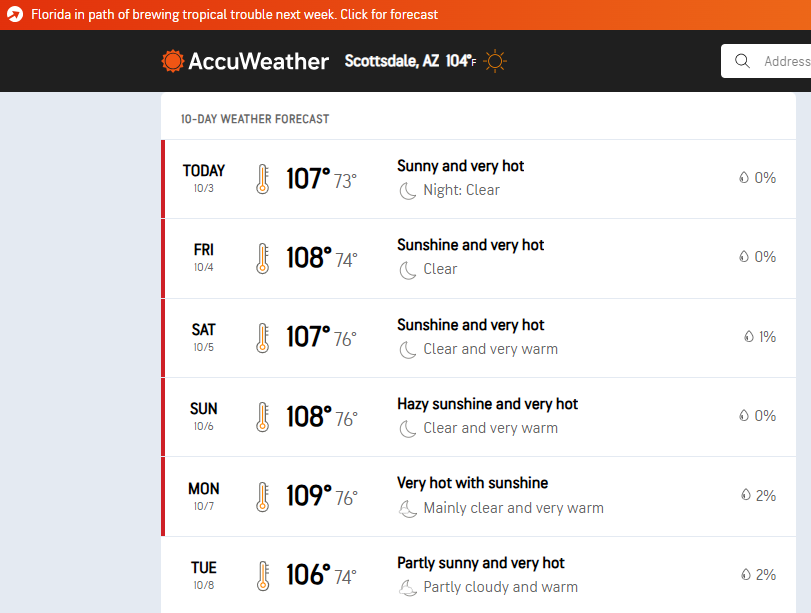Screen dimensions: 811x613
Task: Click the thermometer icon in Friday's row
Action: tap(262, 258)
